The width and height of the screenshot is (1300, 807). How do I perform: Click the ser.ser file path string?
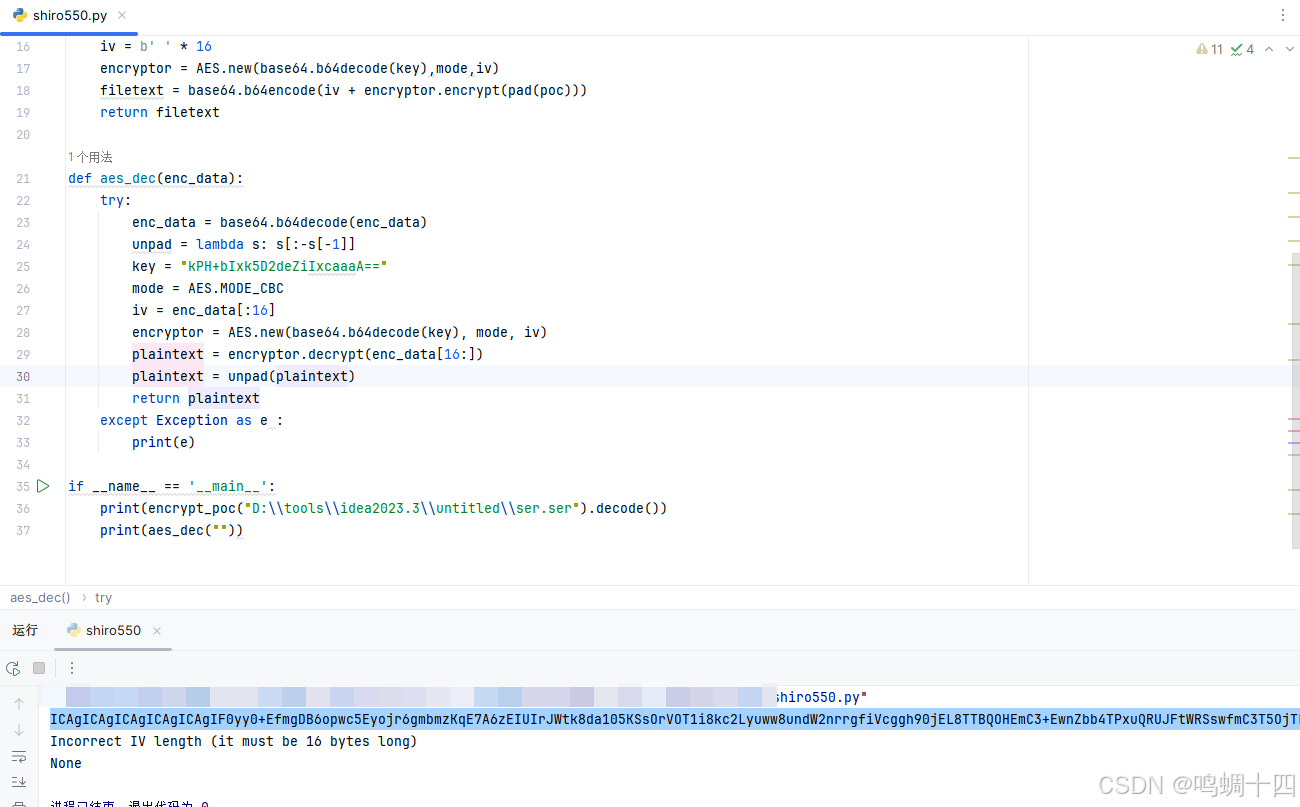click(x=410, y=508)
